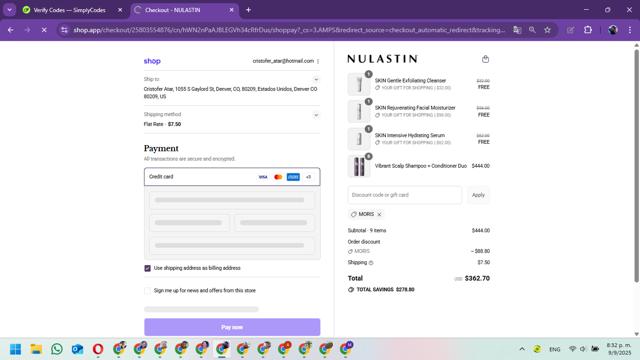Stop loading this page
The image size is (640, 360).
44,30
